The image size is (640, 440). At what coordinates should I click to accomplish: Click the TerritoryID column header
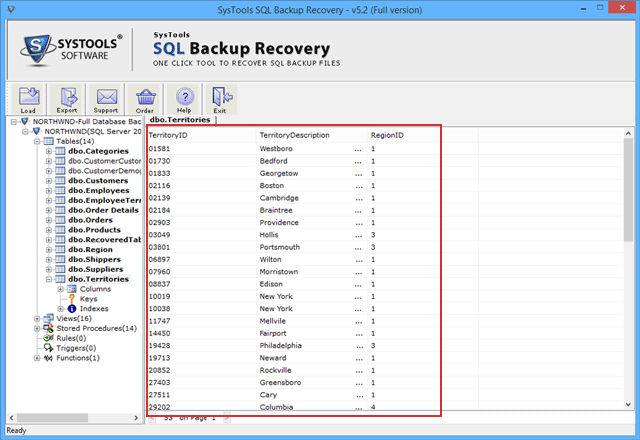coord(202,135)
